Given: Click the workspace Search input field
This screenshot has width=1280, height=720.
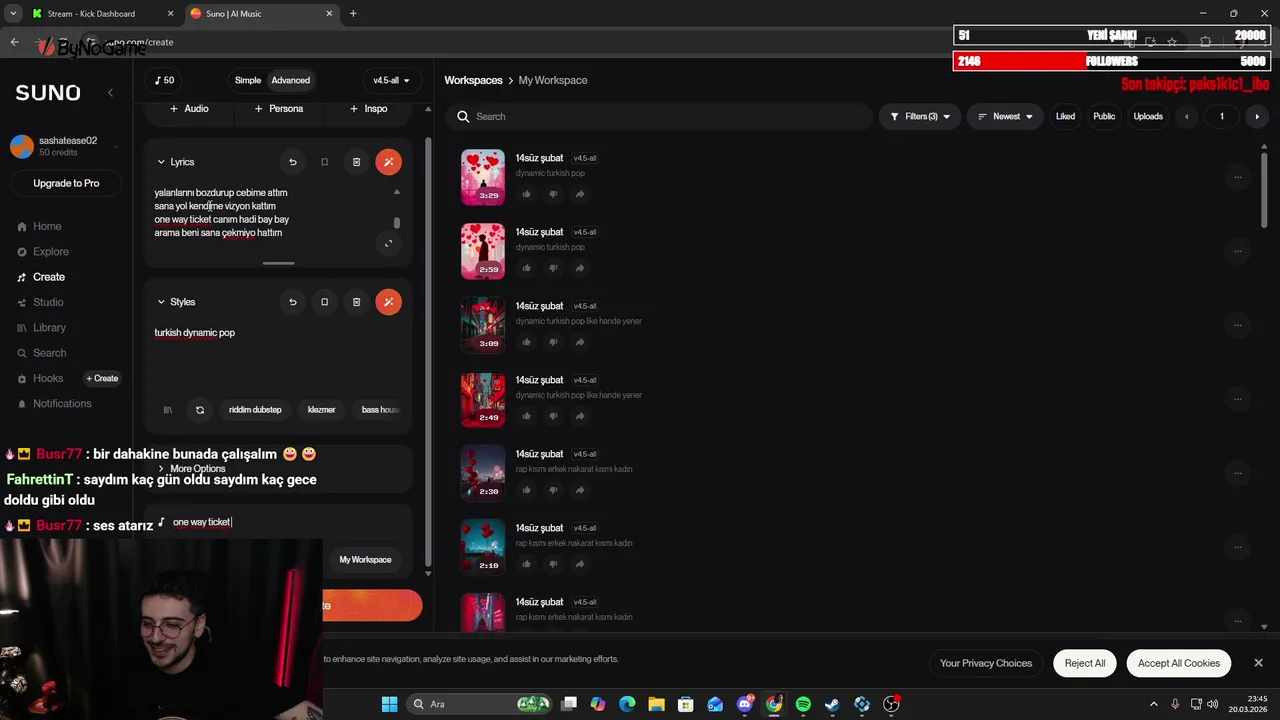Looking at the screenshot, I should pyautogui.click(x=660, y=117).
